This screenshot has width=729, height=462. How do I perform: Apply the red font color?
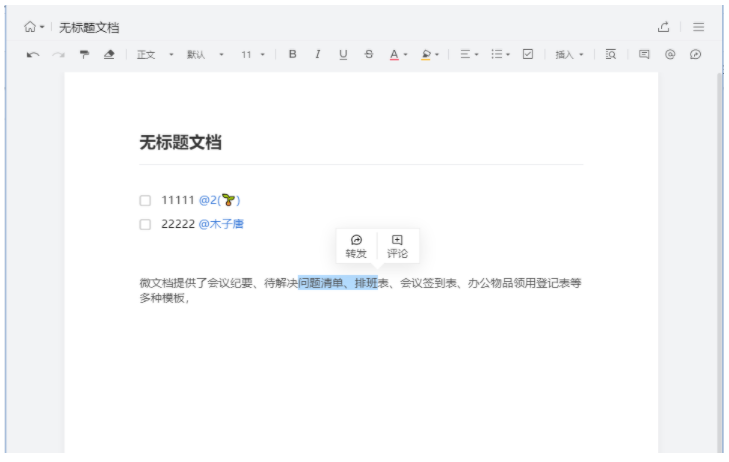pos(394,55)
